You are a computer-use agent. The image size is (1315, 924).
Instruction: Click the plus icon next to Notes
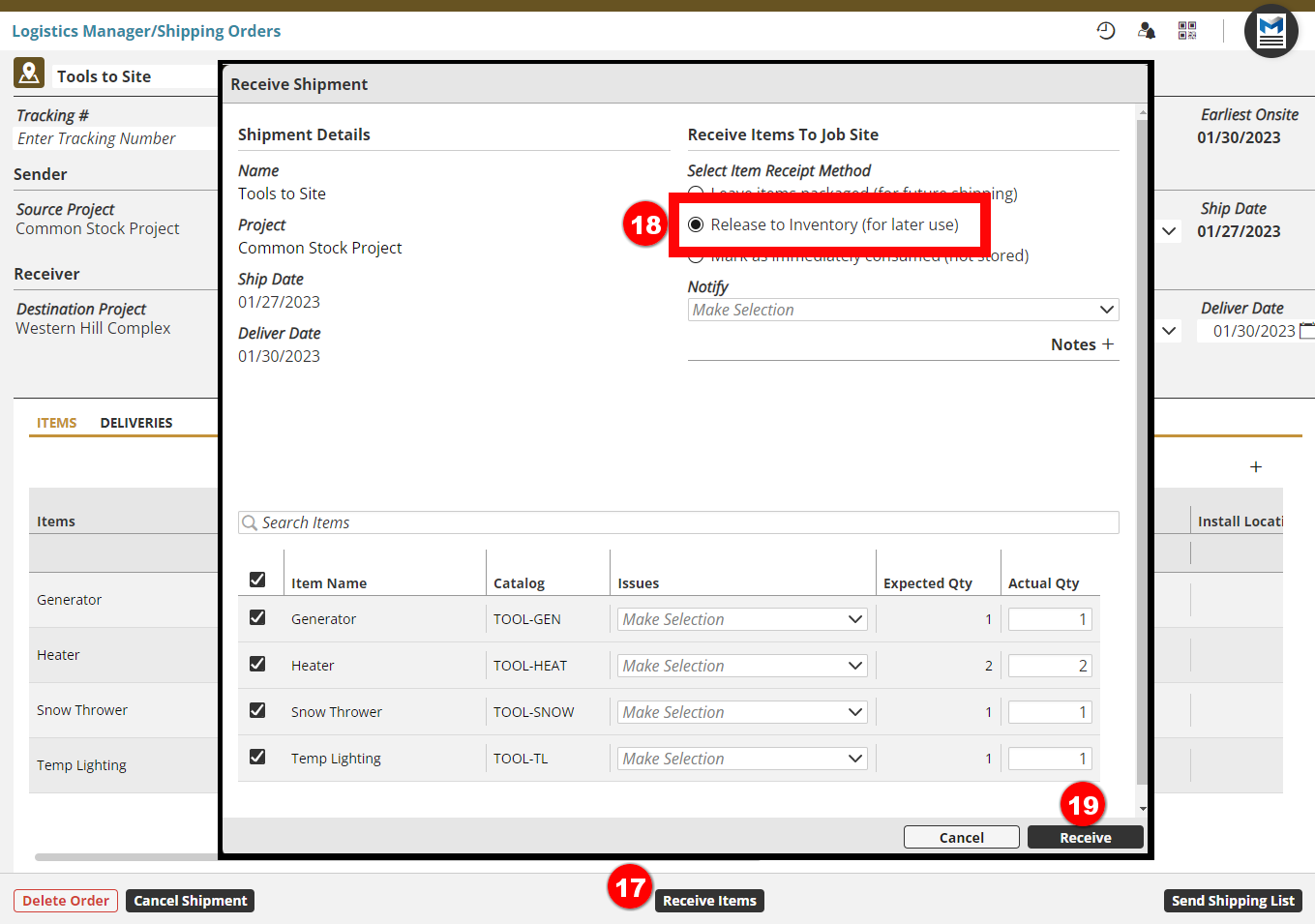pos(1108,344)
